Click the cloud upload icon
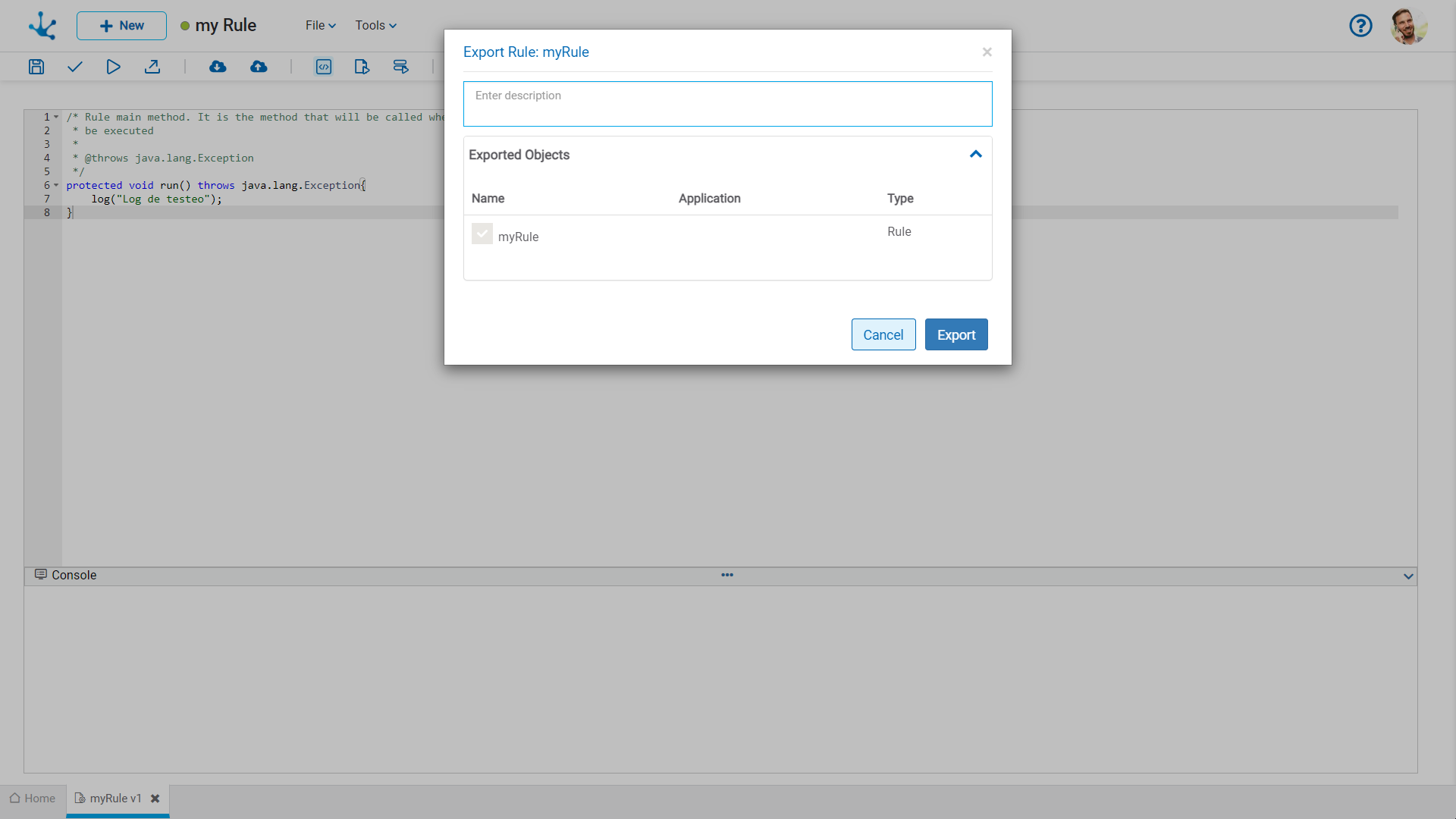 (259, 67)
